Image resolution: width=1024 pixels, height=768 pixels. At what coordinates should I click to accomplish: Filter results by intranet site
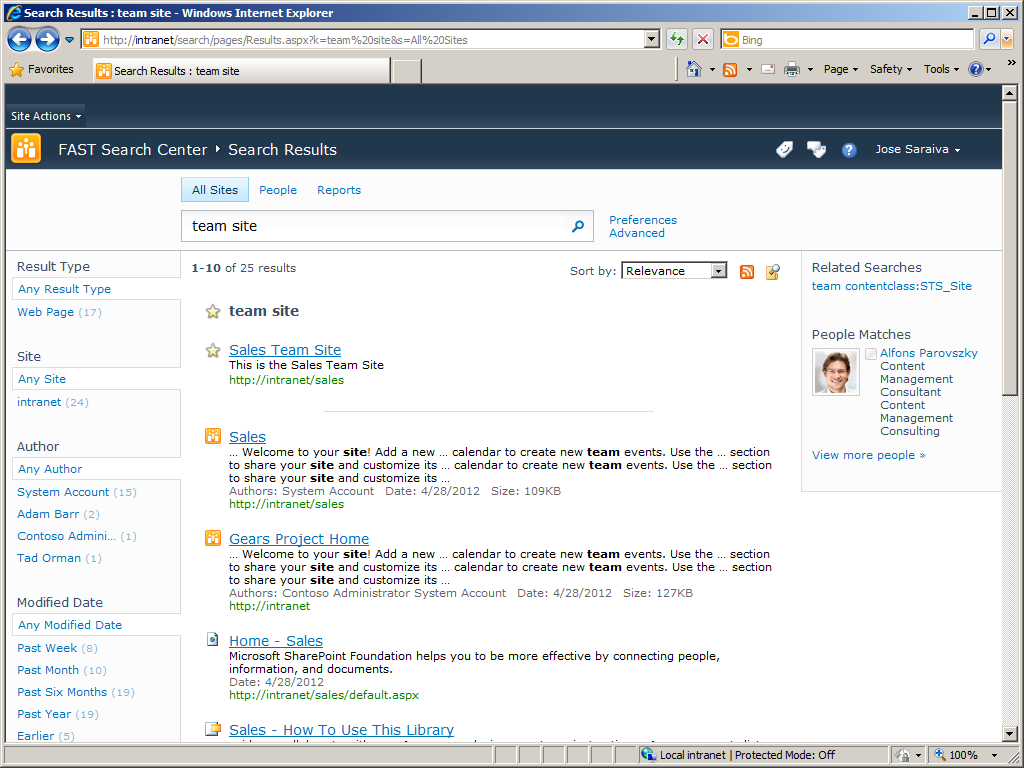[39, 402]
